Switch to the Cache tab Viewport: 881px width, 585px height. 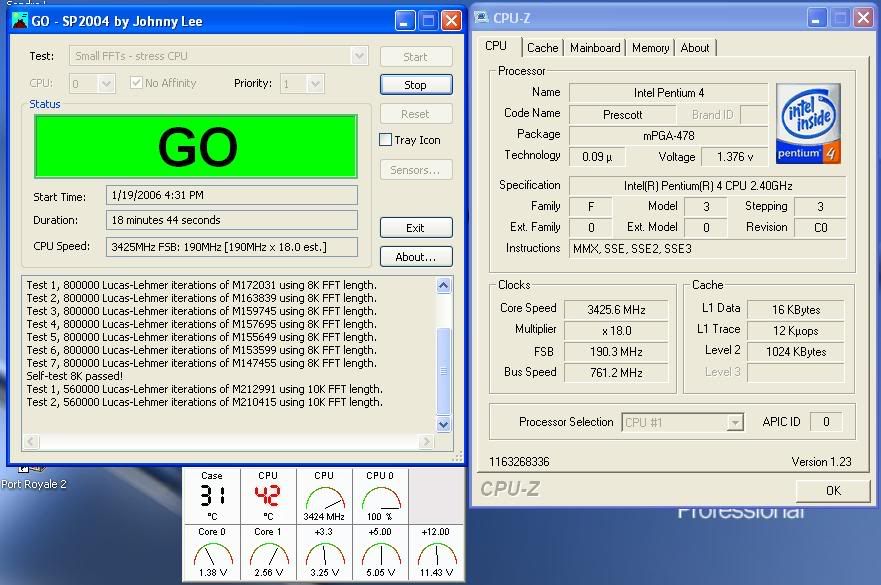click(x=543, y=48)
